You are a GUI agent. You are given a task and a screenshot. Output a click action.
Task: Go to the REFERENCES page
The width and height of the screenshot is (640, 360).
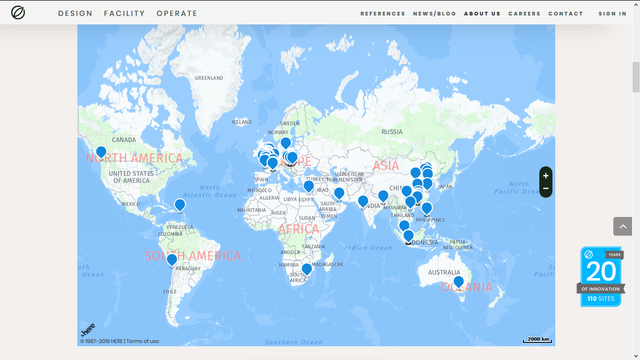[x=382, y=13]
